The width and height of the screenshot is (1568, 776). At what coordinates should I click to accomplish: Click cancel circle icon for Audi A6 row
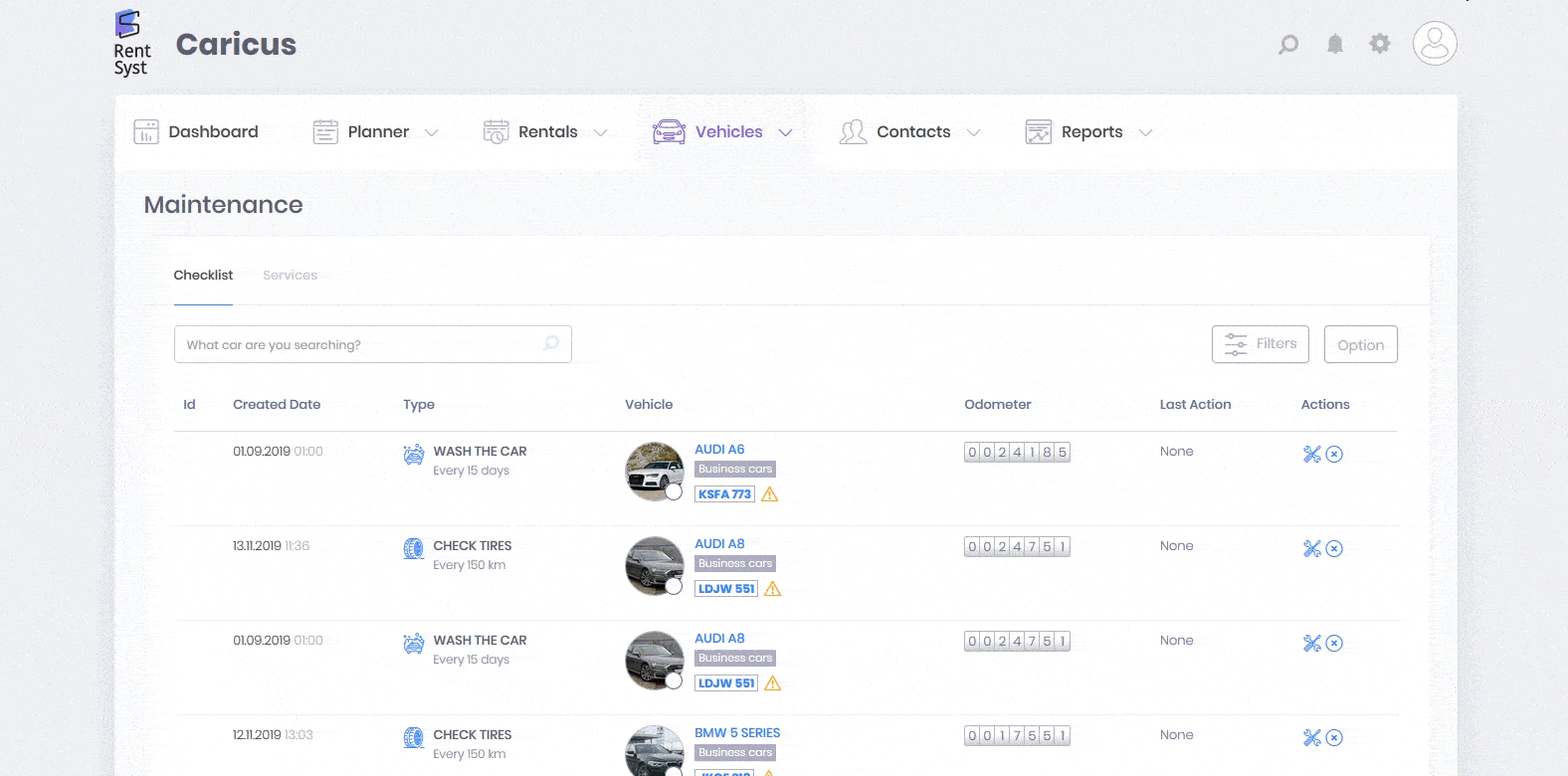click(1335, 454)
